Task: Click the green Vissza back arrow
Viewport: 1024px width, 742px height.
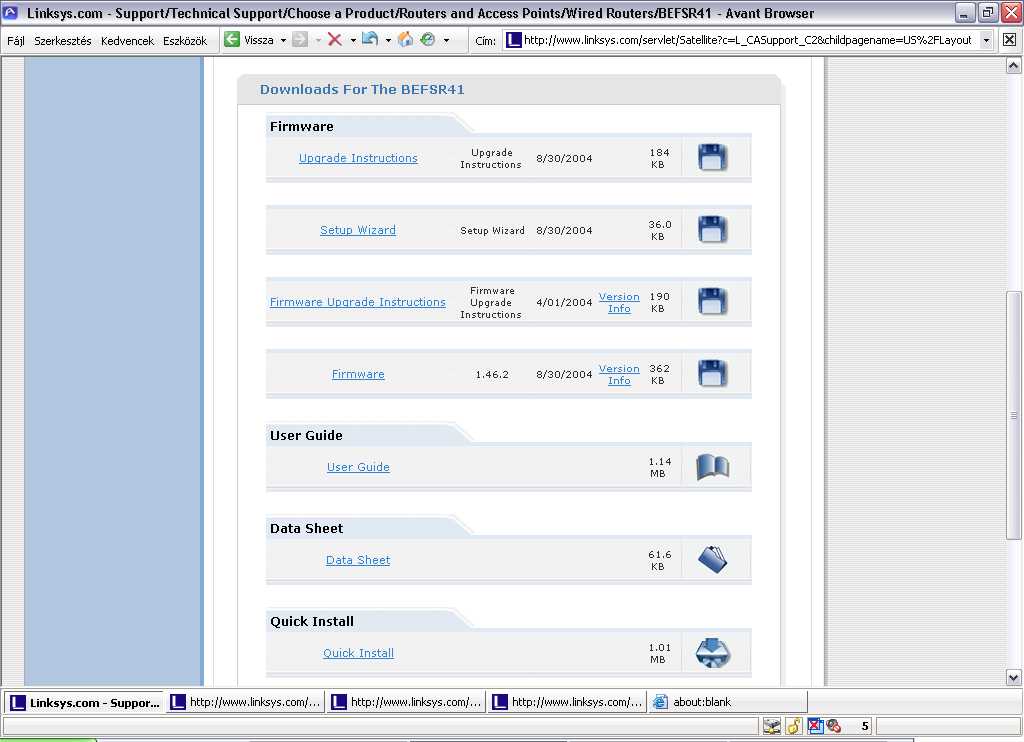Action: (232, 40)
